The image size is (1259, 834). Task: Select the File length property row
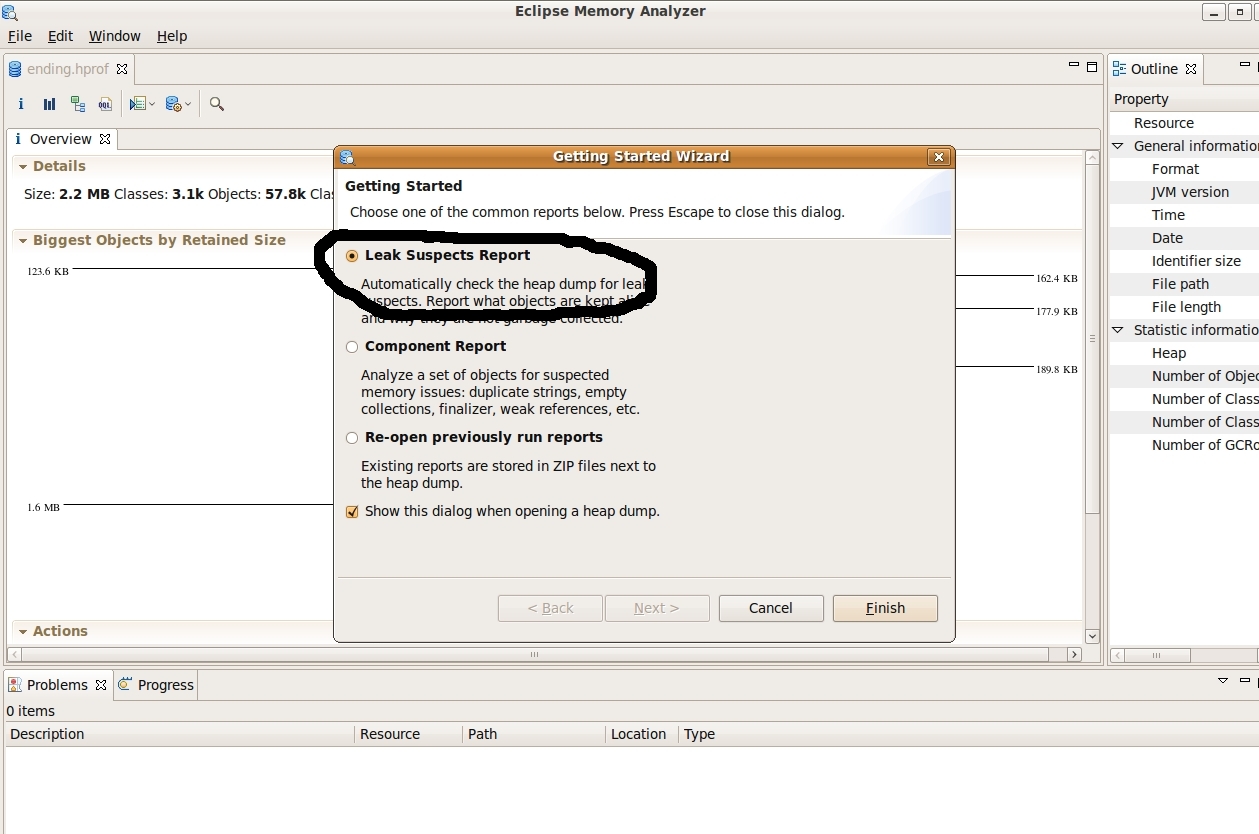tap(1184, 307)
